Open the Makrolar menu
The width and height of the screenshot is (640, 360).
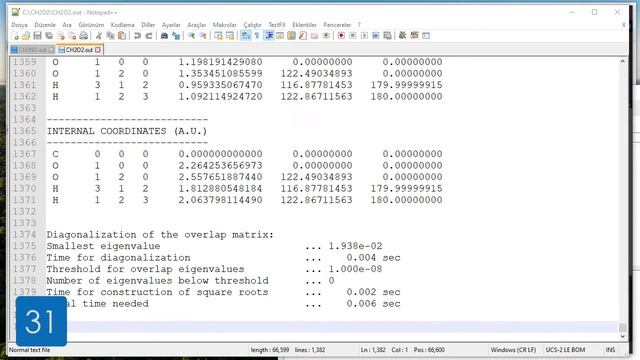(x=224, y=25)
